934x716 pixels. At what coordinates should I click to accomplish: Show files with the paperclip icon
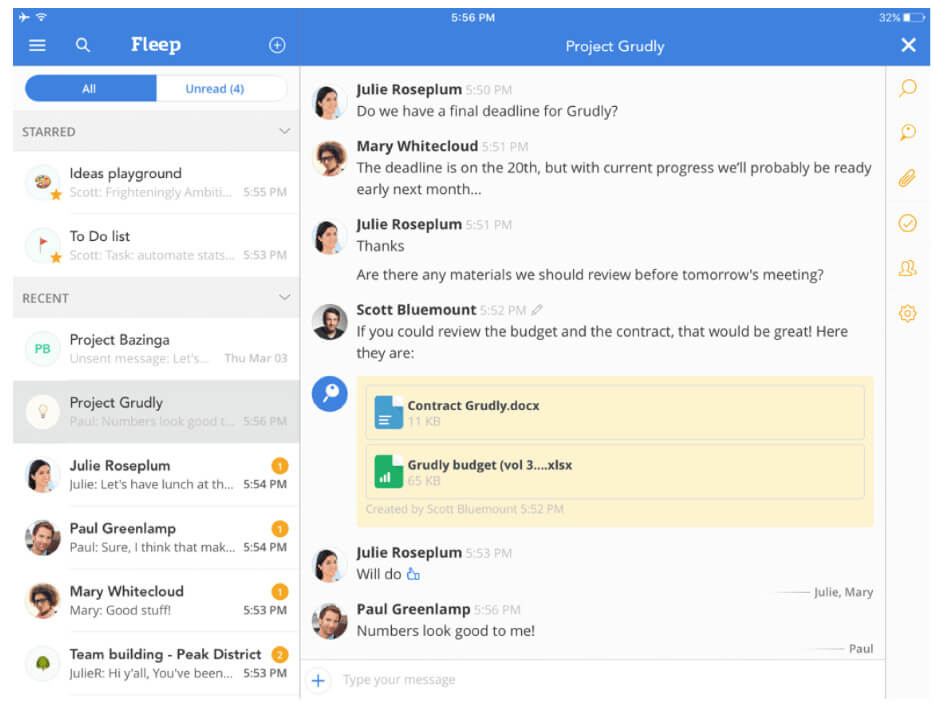click(x=907, y=178)
